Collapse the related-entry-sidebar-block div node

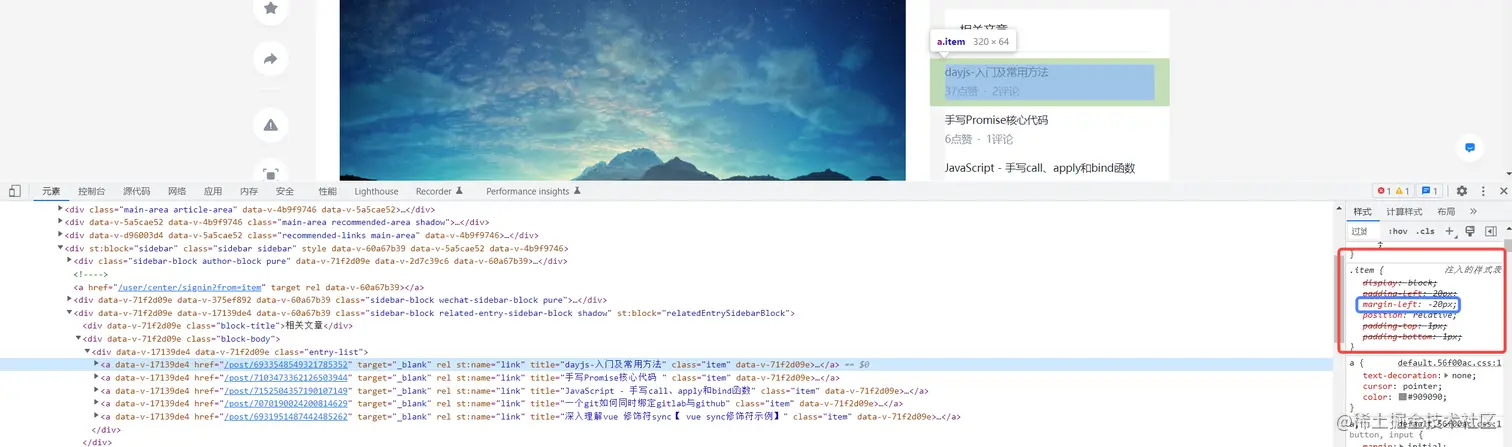[x=69, y=313]
